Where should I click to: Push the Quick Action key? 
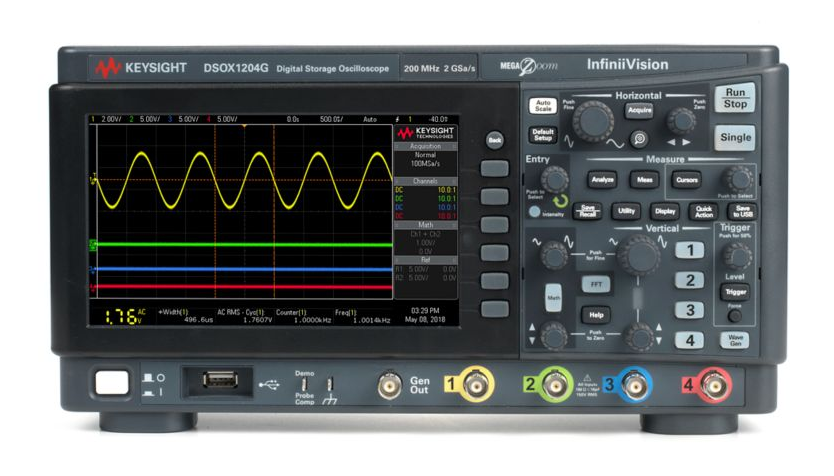point(704,211)
